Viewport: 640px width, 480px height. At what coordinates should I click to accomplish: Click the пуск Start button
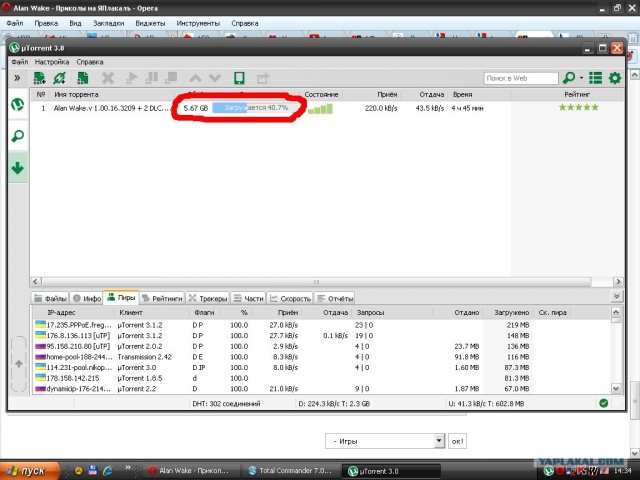pyautogui.click(x=29, y=471)
